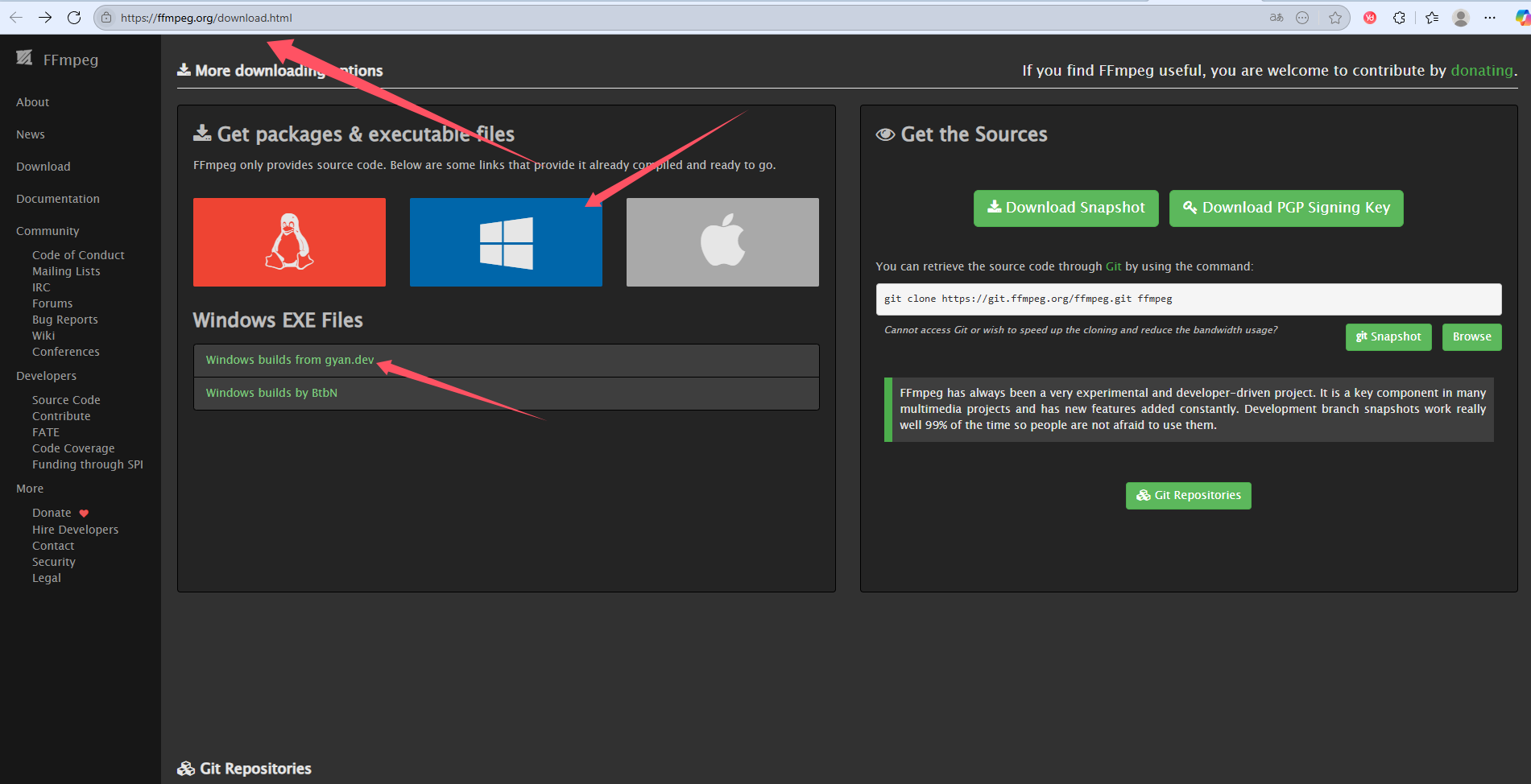Open Legal link in sidebar
This screenshot has width=1531, height=784.
[x=47, y=578]
